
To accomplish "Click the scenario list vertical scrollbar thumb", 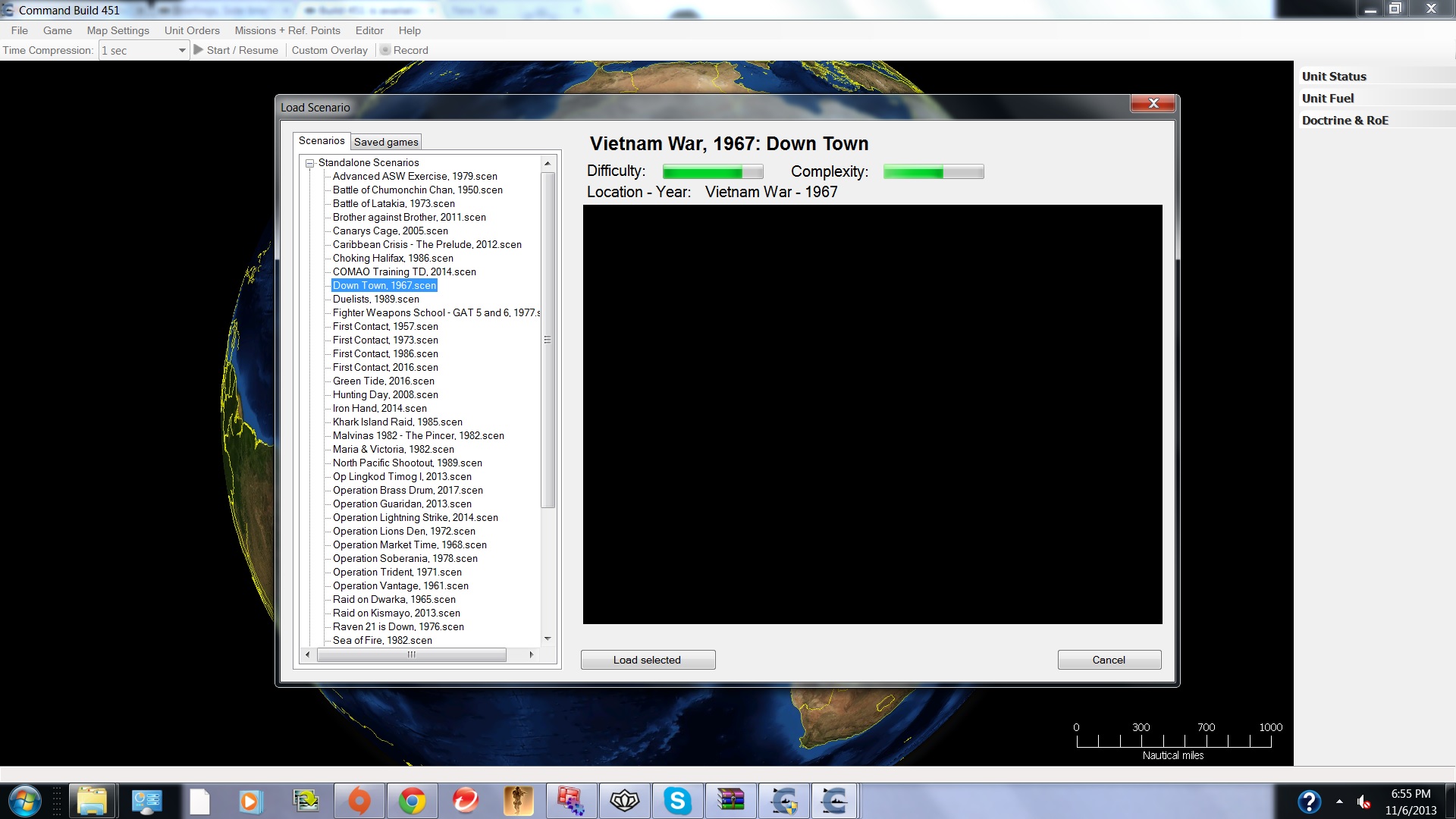I will [548, 340].
